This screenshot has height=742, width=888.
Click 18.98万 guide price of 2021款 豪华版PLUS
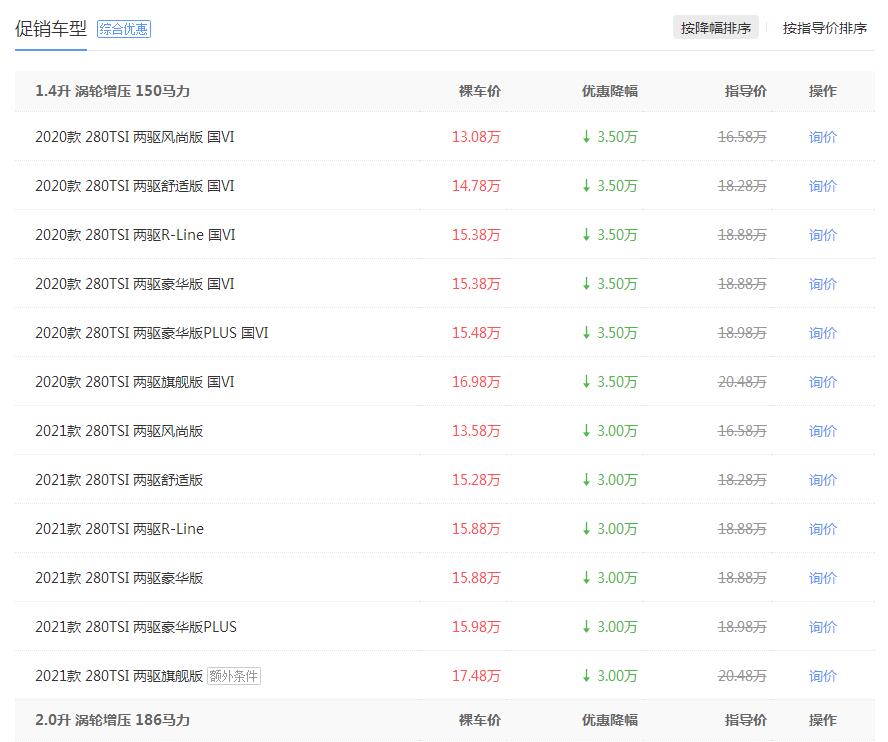click(742, 627)
